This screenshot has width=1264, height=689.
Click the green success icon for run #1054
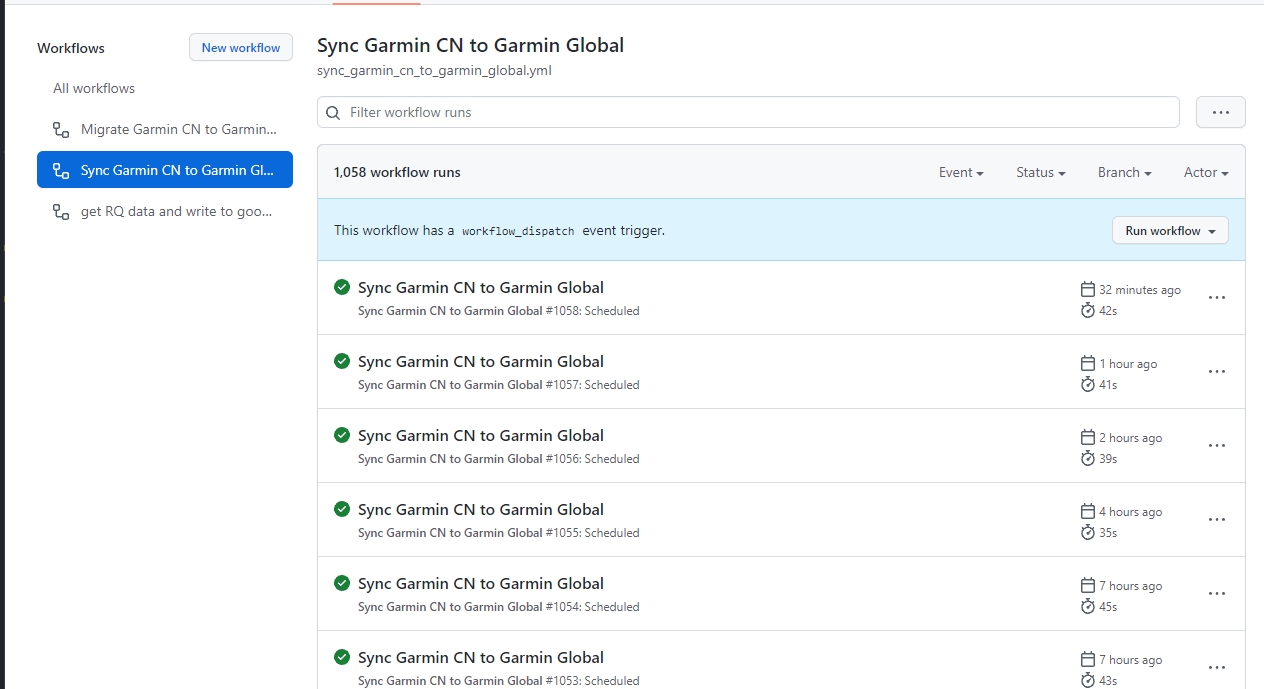pyautogui.click(x=342, y=583)
